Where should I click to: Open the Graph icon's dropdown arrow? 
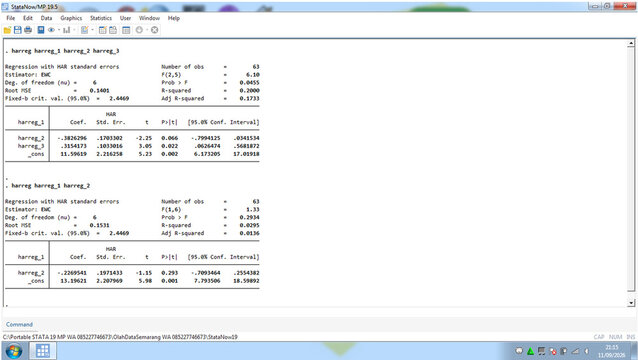[x=74, y=30]
